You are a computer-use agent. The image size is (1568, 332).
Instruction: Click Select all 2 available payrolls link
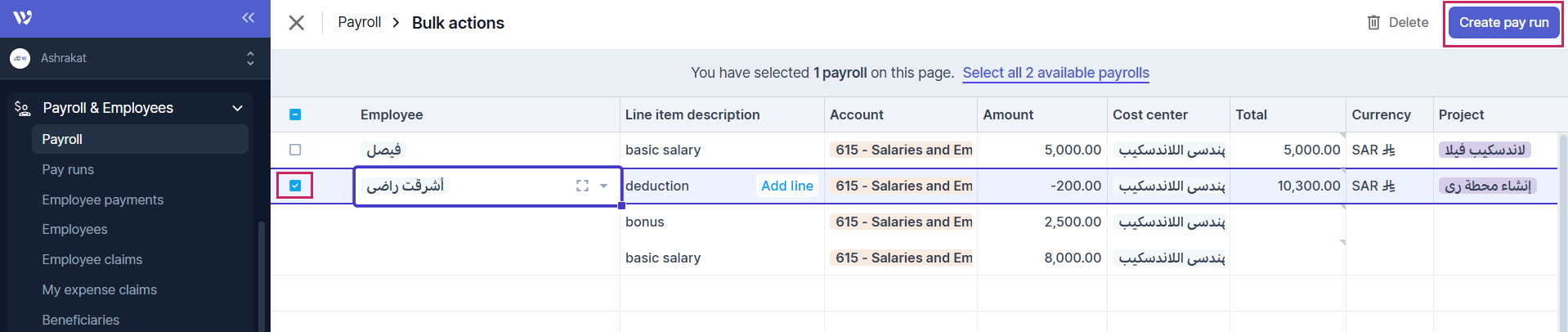pyautogui.click(x=1055, y=73)
